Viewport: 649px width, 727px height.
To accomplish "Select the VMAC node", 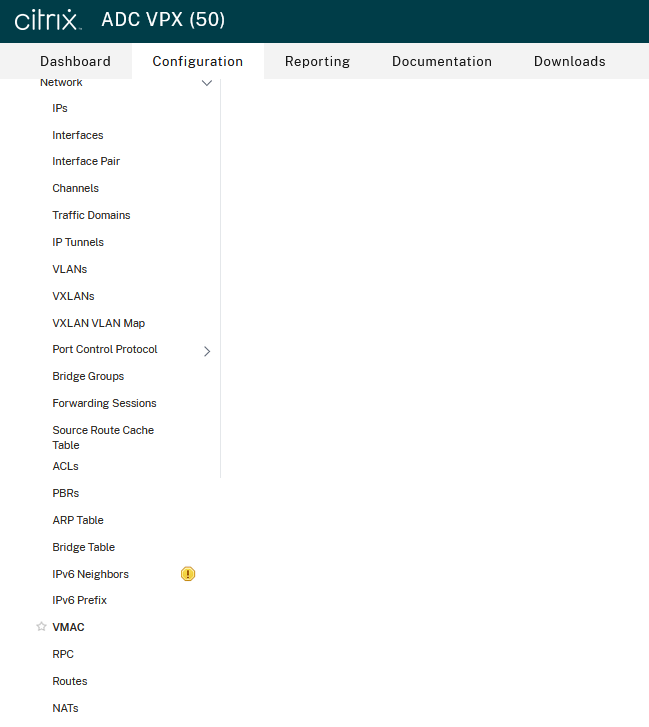I will pyautogui.click(x=68, y=627).
